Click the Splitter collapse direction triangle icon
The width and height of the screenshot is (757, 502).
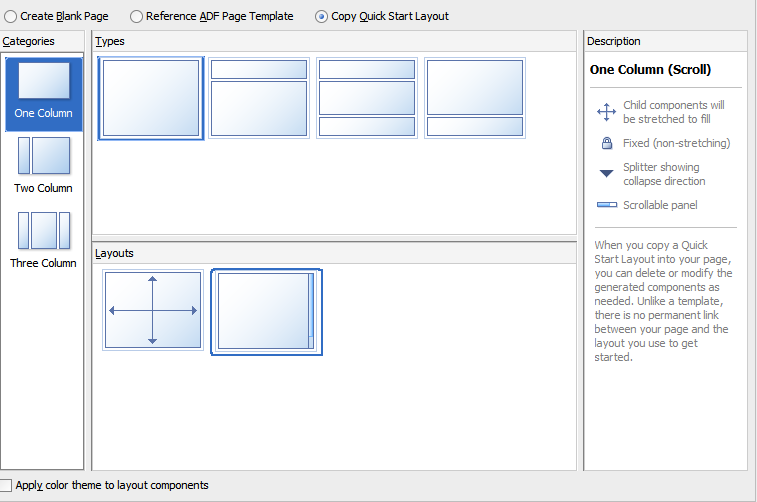[606, 173]
